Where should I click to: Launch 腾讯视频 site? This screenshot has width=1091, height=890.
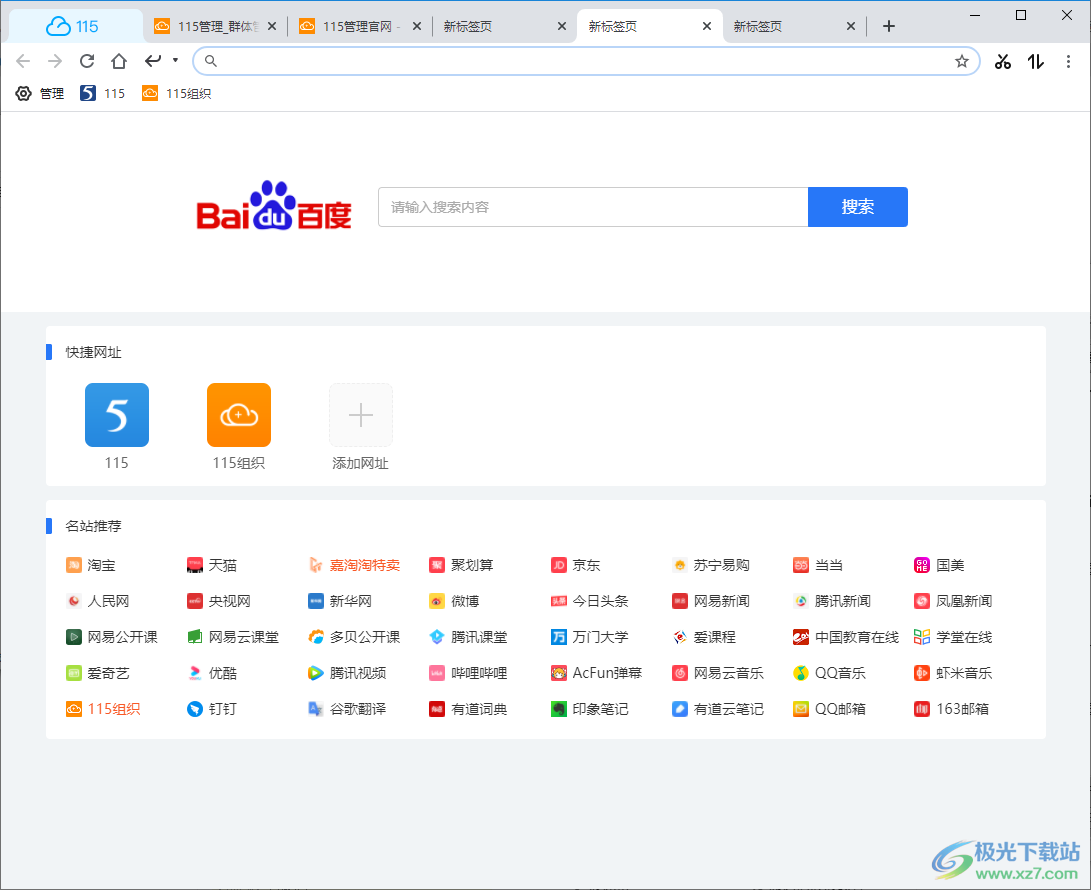pyautogui.click(x=347, y=673)
